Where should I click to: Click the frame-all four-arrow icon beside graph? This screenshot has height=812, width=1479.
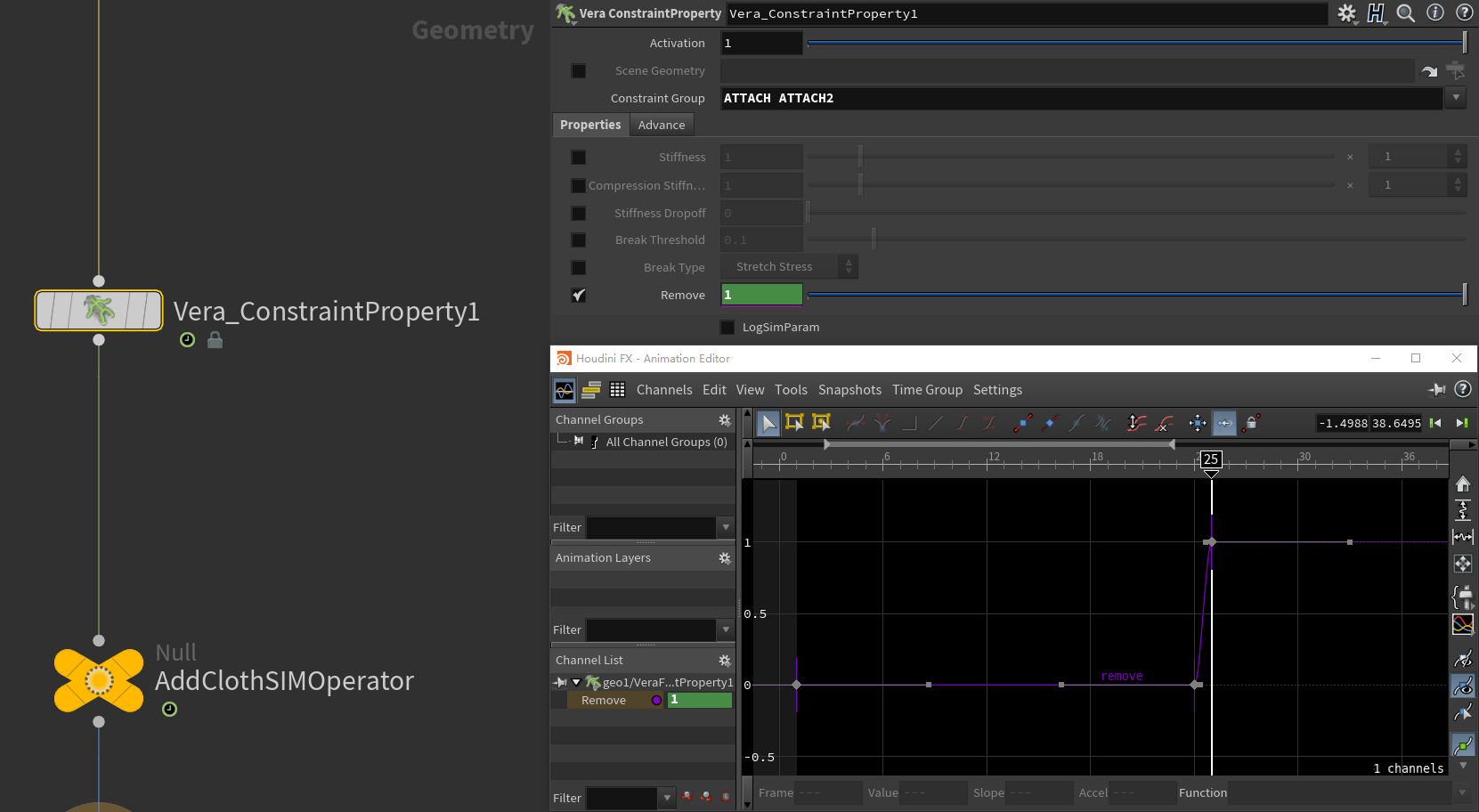(x=1463, y=564)
